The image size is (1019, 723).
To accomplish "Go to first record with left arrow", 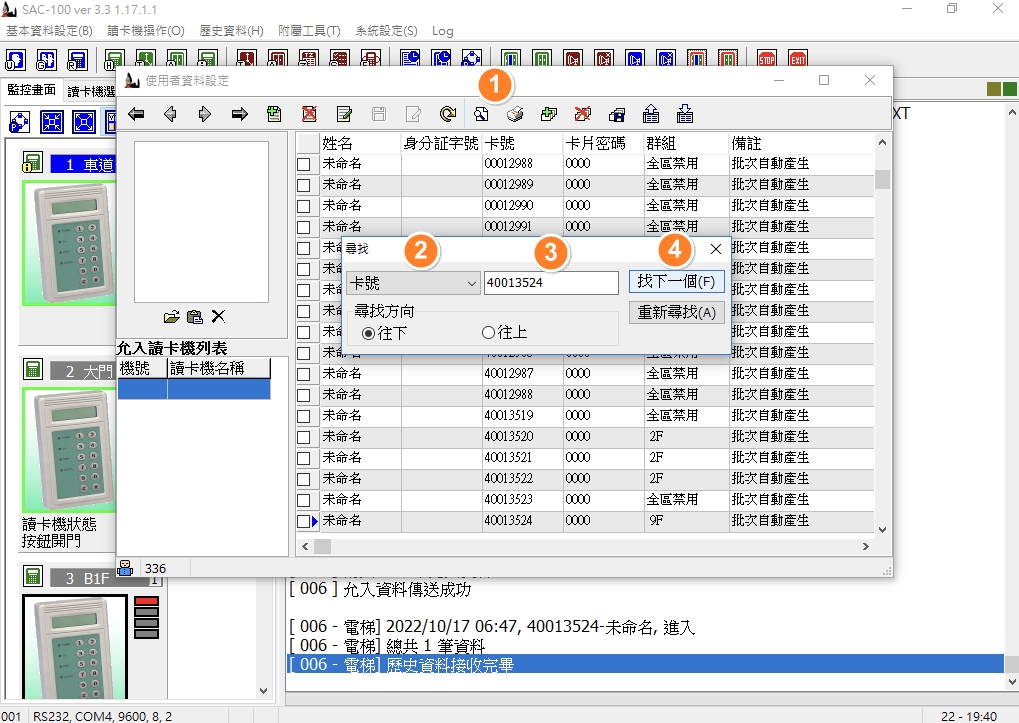I will (x=136, y=114).
